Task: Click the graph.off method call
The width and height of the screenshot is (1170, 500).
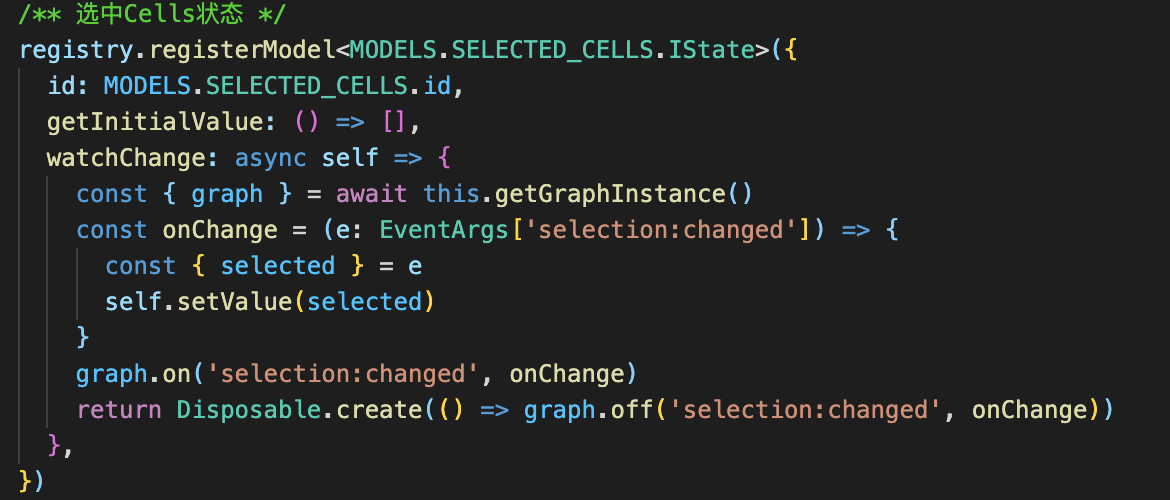Action: point(588,410)
